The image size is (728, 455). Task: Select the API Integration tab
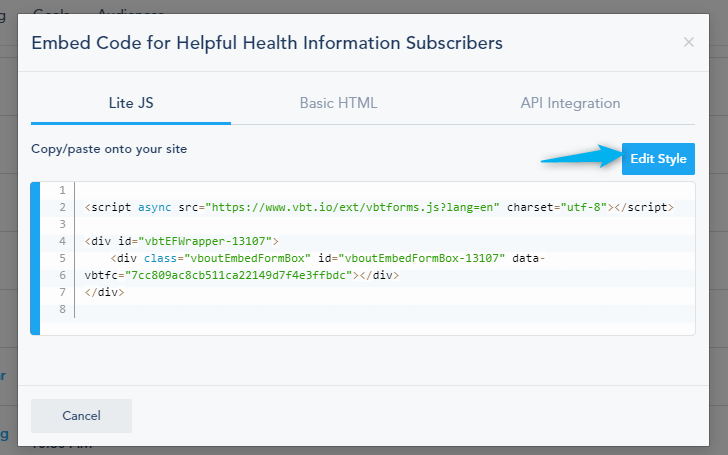[x=570, y=103]
